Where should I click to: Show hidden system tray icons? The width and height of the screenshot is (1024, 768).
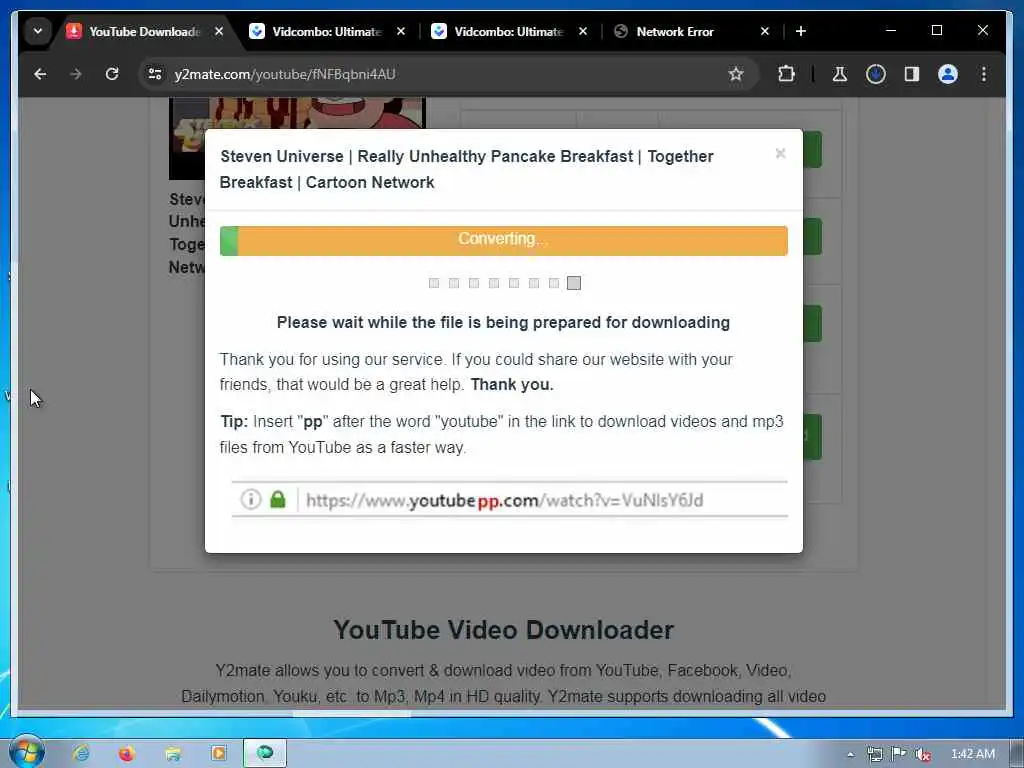pyautogui.click(x=850, y=754)
